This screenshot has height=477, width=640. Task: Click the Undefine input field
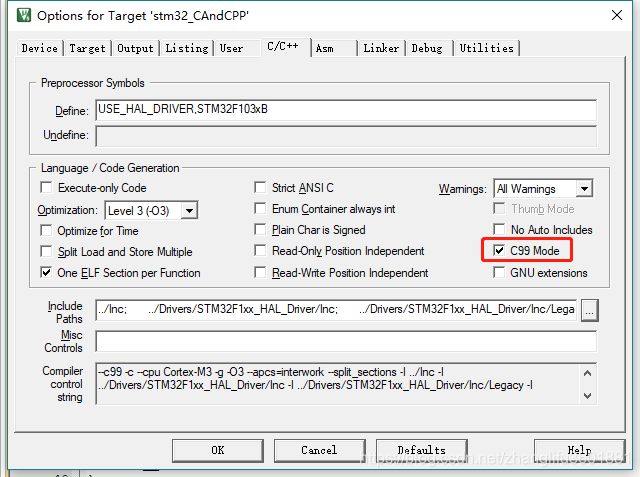point(346,136)
